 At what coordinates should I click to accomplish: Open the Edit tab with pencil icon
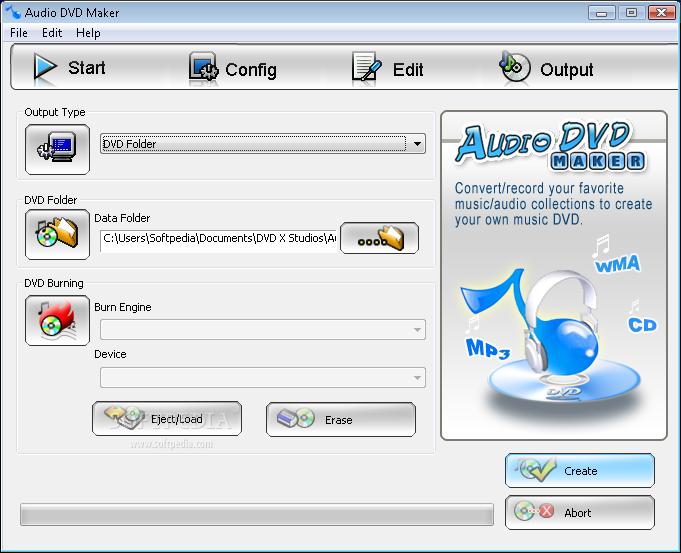click(x=387, y=70)
